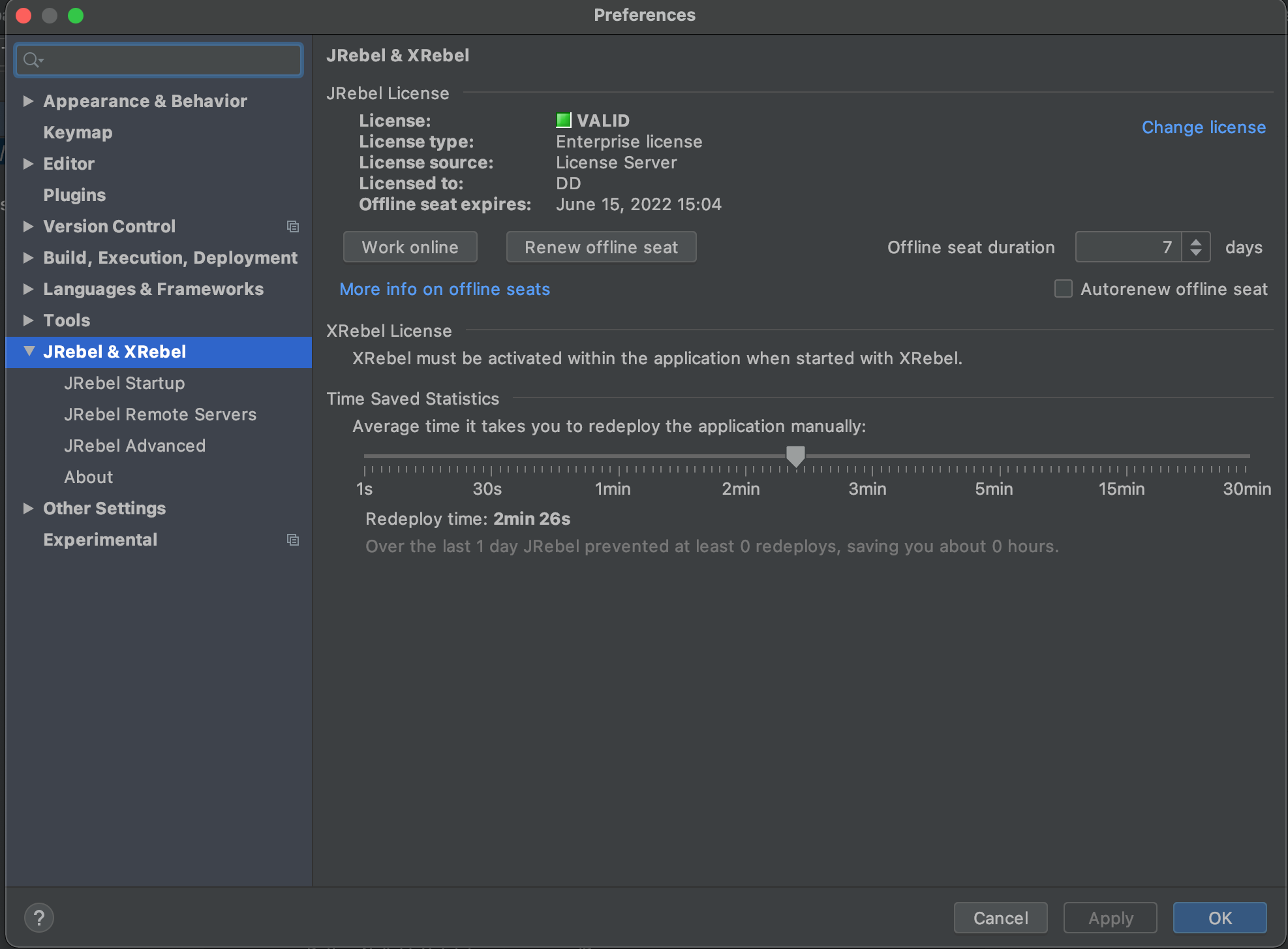Expand the Languages & Frameworks section

tap(28, 289)
